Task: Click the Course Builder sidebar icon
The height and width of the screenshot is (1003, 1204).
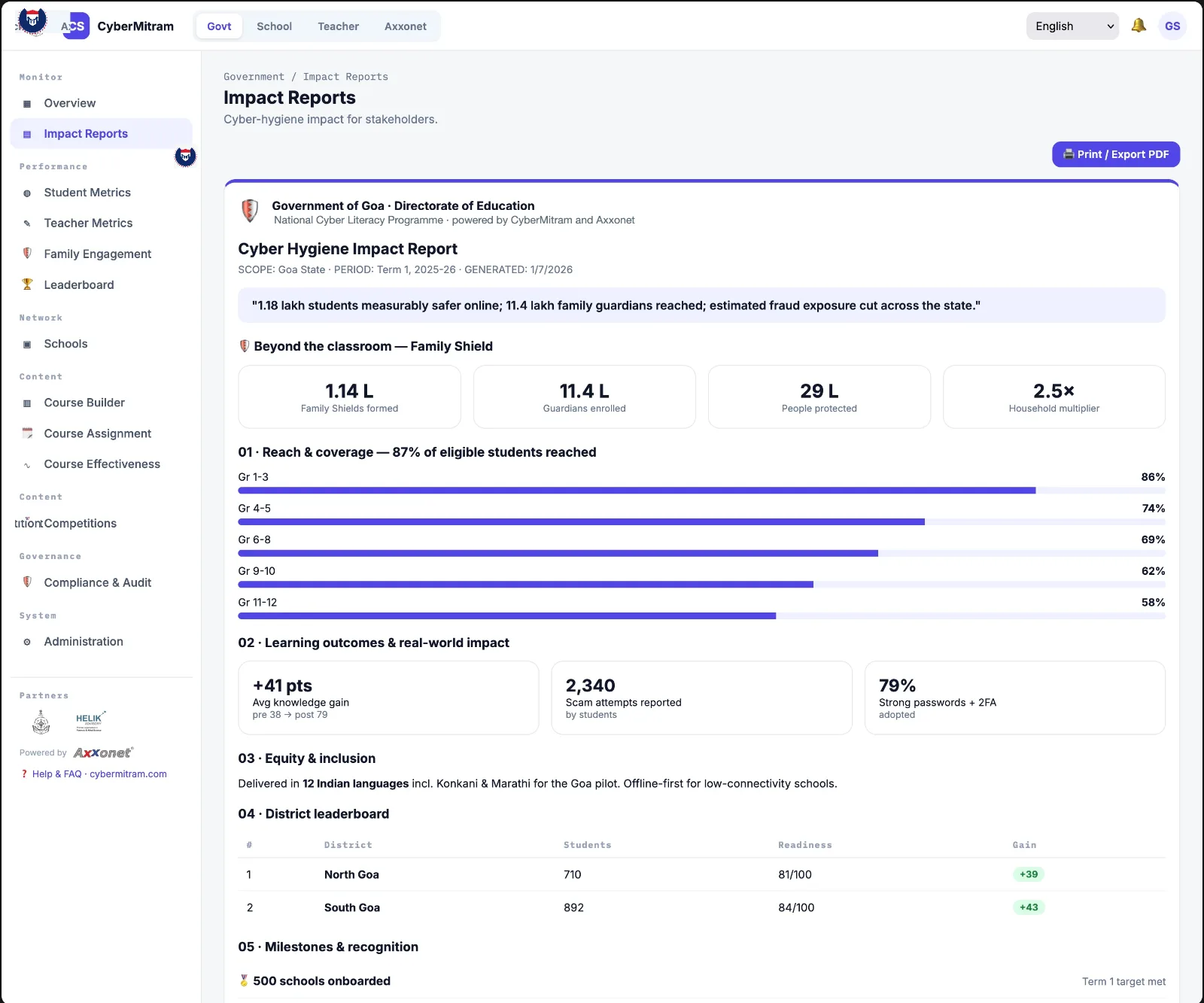Action: (x=27, y=403)
